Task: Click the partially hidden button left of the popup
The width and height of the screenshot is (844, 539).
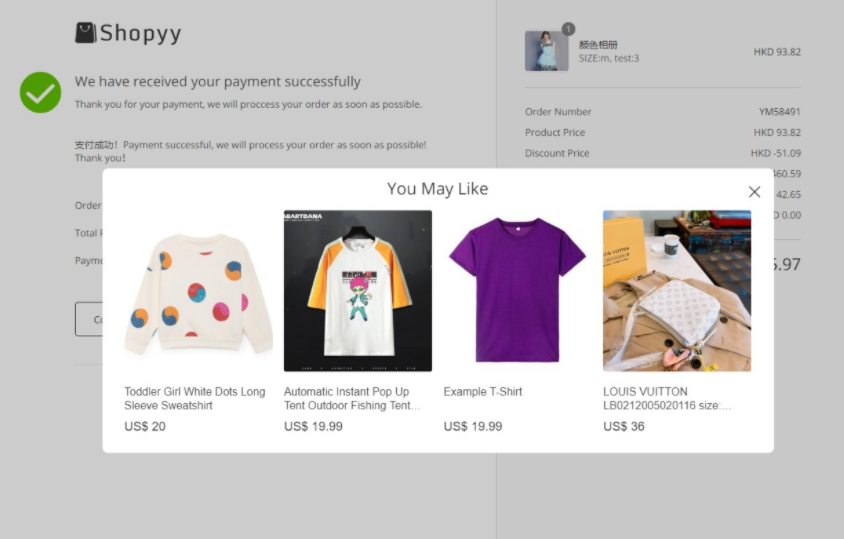Action: (x=89, y=319)
